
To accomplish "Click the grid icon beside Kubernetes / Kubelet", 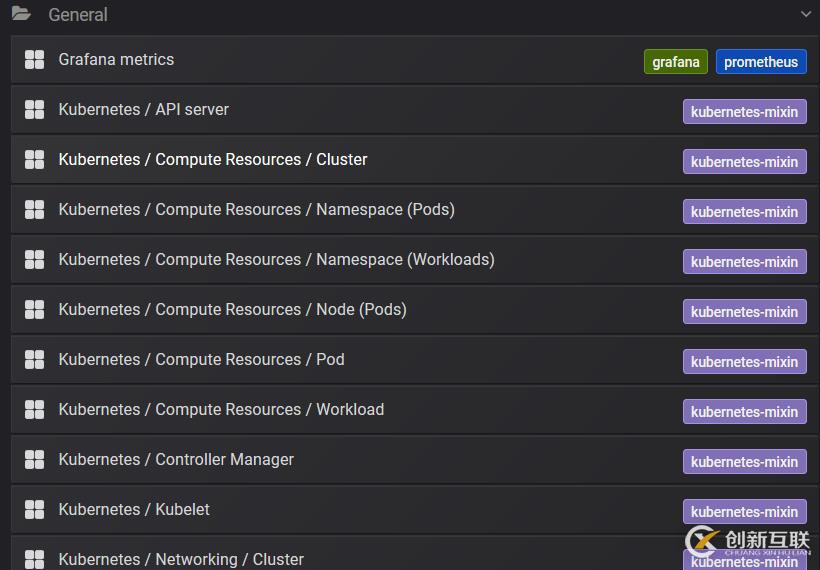I will (x=34, y=510).
